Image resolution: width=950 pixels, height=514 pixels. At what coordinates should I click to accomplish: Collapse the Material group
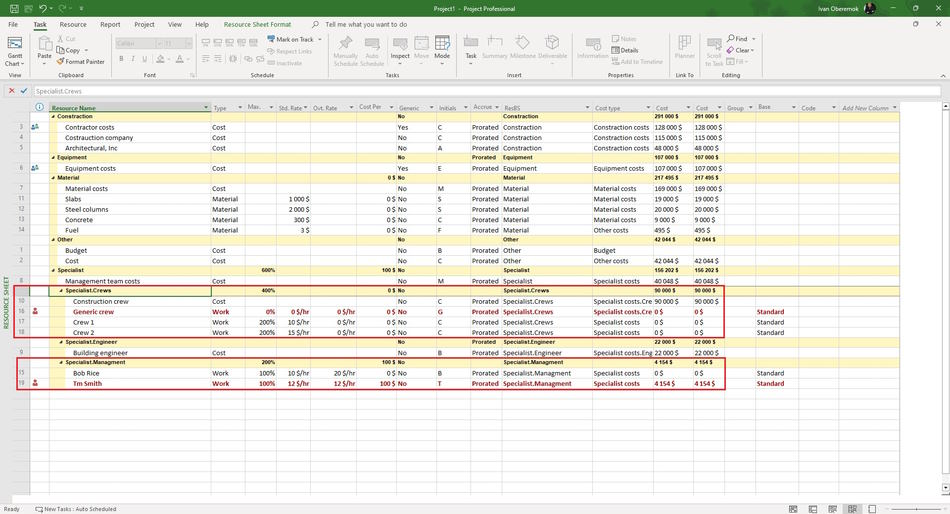53,178
